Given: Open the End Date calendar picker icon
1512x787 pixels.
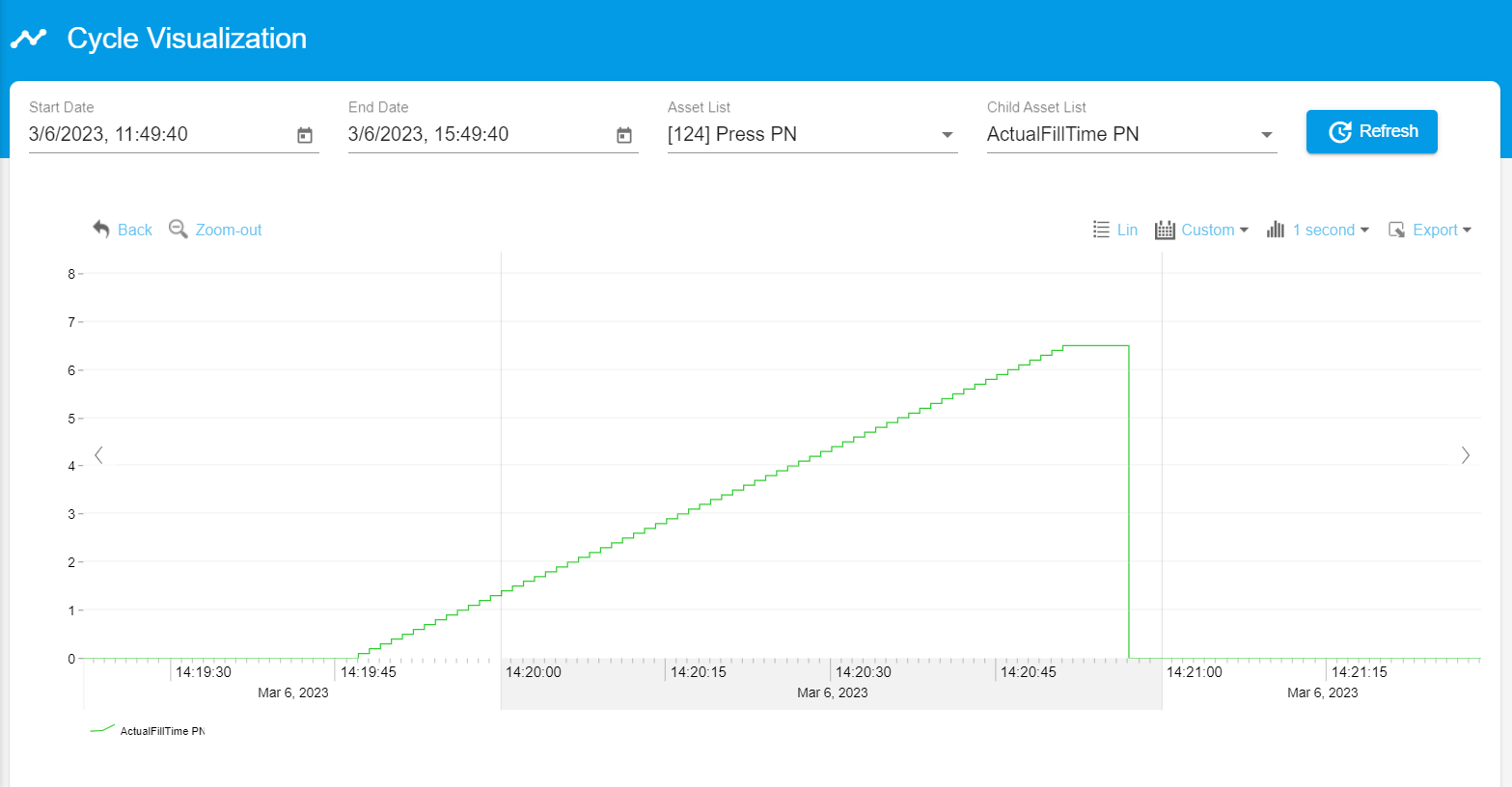Looking at the screenshot, I should [x=624, y=136].
